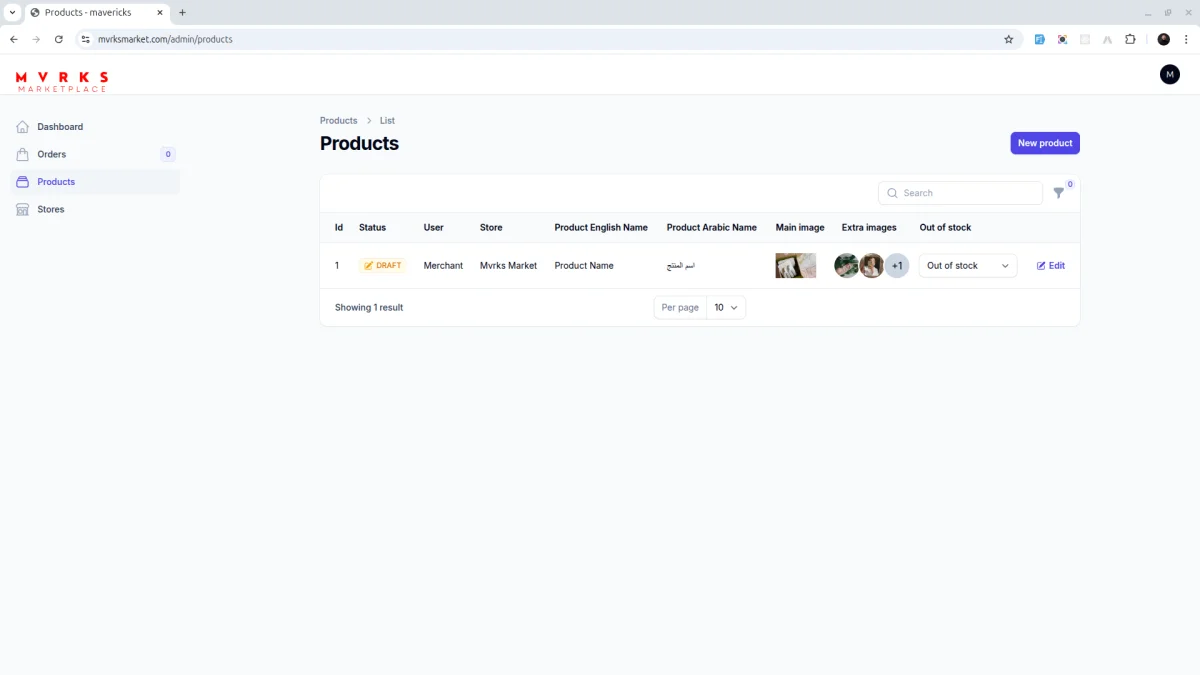Bookmark this page with the star icon

pyautogui.click(x=1009, y=40)
